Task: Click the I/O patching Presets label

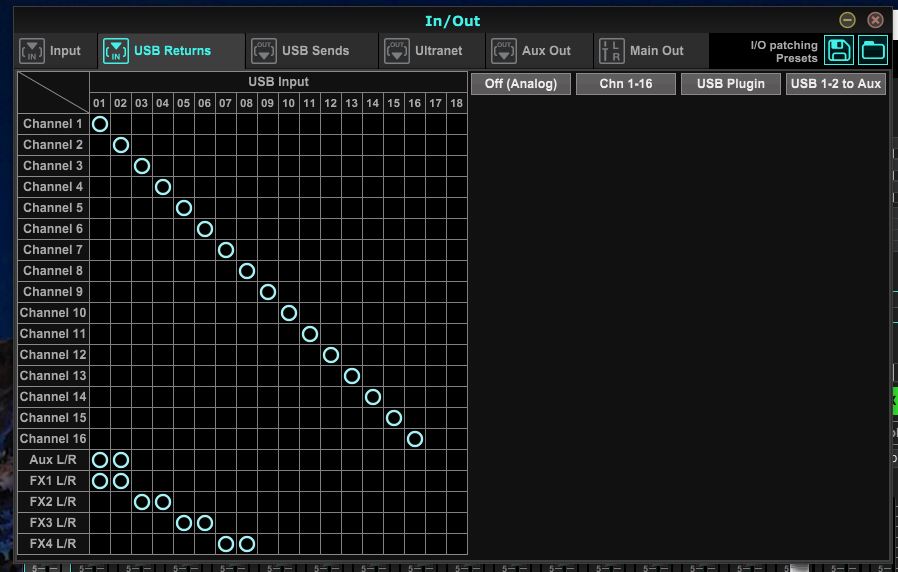Action: click(x=784, y=52)
